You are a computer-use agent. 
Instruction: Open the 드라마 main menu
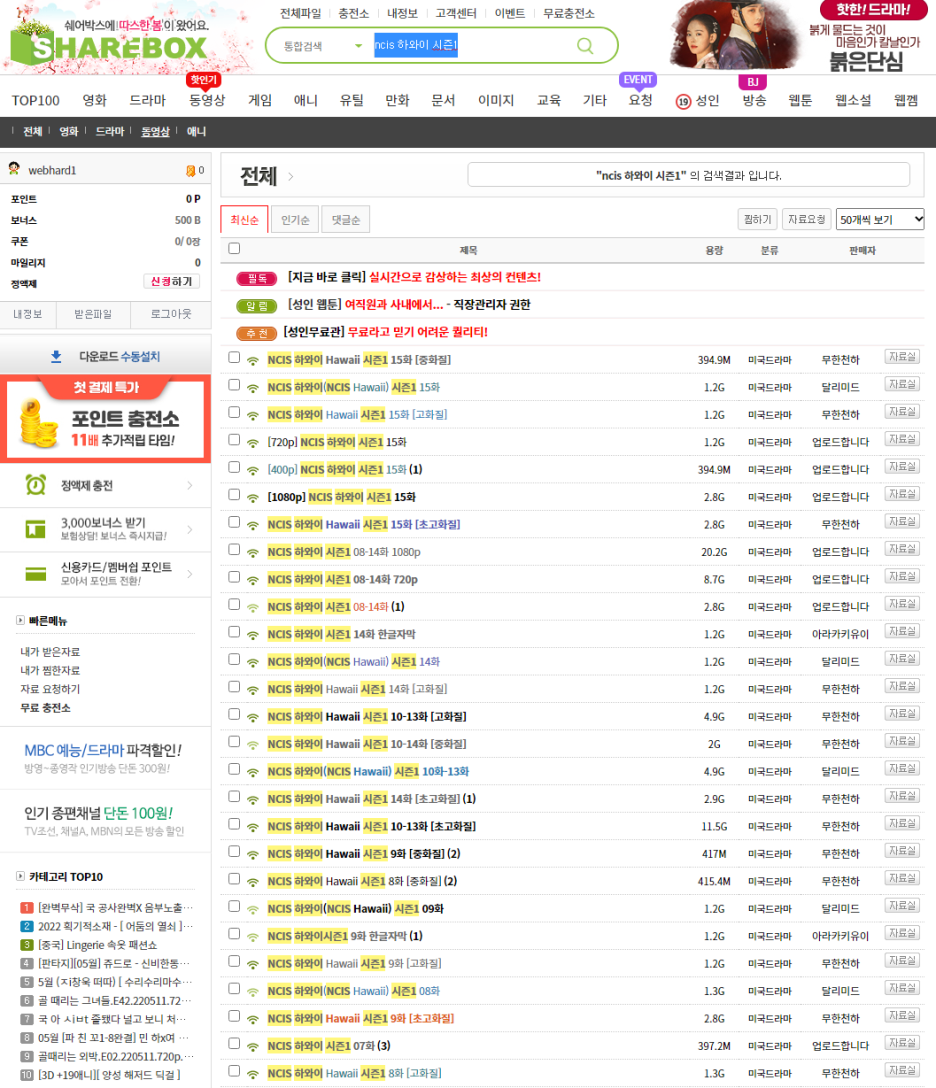147,101
